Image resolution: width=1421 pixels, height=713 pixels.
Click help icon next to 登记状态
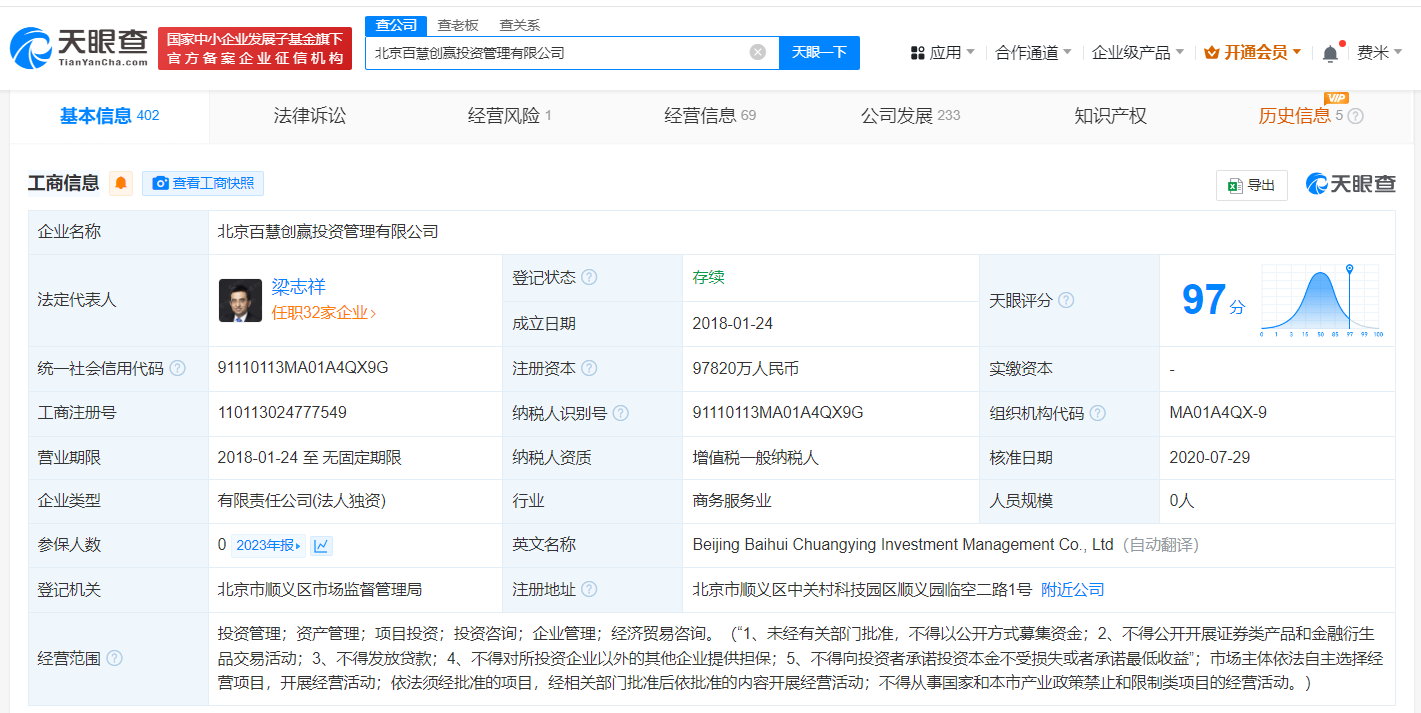(589, 277)
